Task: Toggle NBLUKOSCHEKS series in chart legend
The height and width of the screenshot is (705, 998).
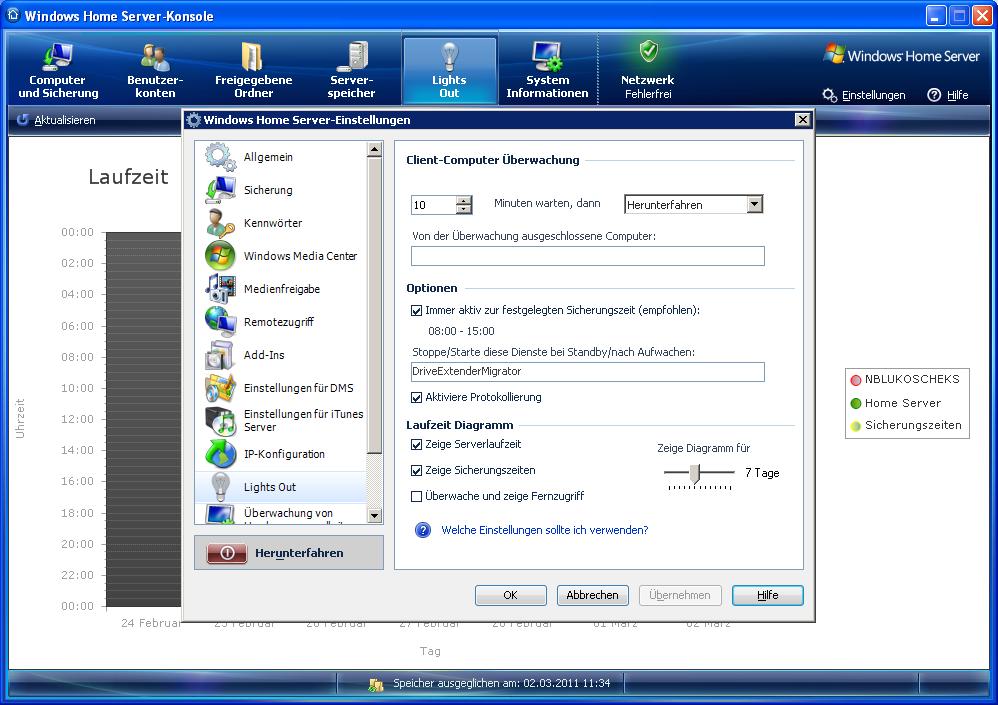Action: click(x=855, y=380)
